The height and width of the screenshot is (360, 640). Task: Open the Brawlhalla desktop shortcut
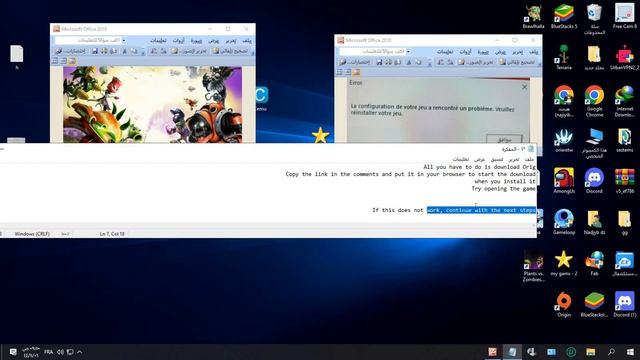(533, 16)
